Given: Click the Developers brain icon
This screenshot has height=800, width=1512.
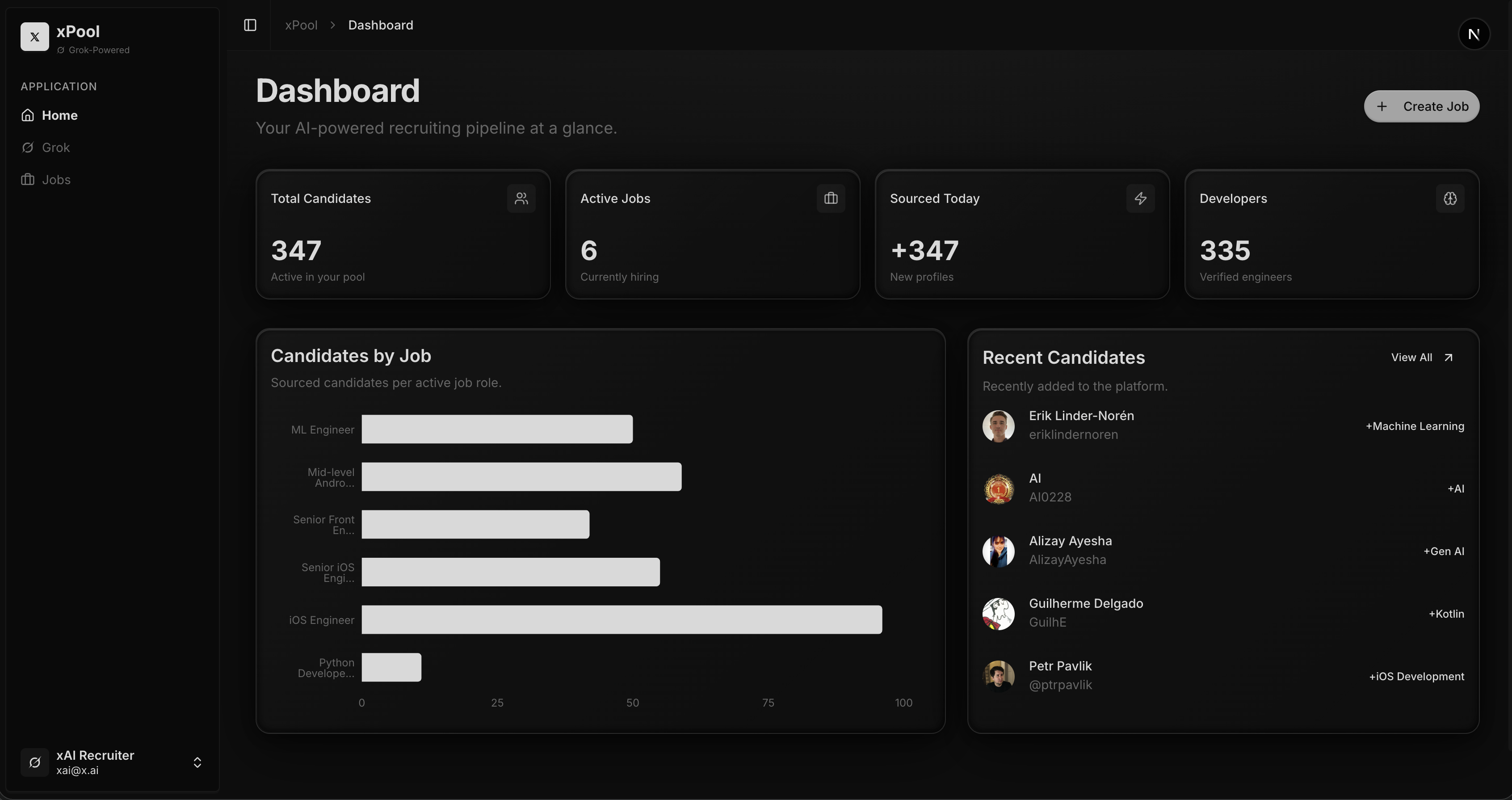Looking at the screenshot, I should tap(1450, 198).
